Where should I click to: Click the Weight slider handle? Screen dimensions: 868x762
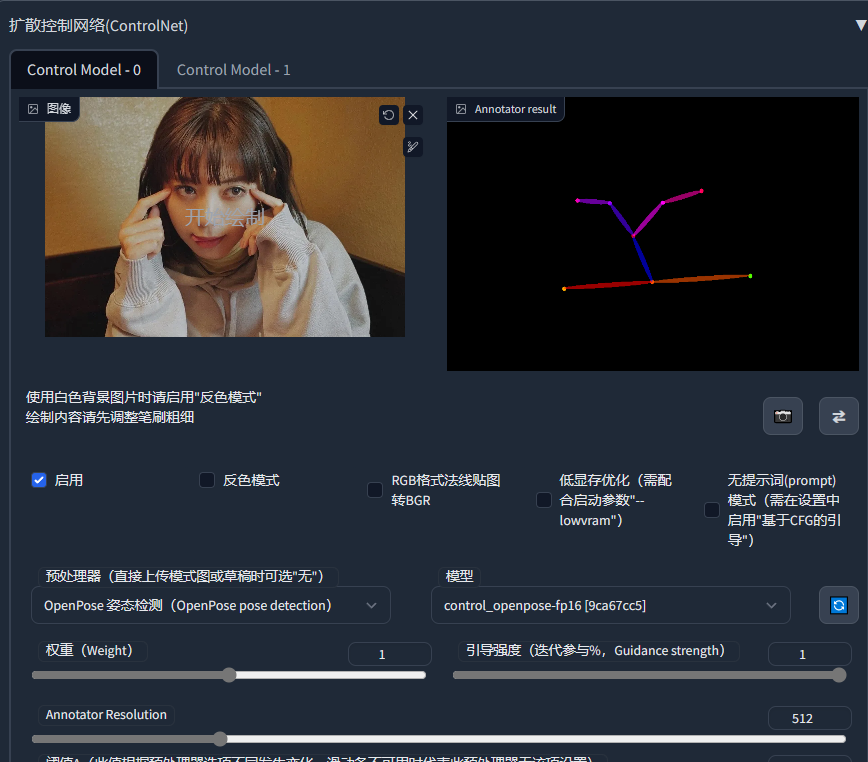click(x=229, y=675)
